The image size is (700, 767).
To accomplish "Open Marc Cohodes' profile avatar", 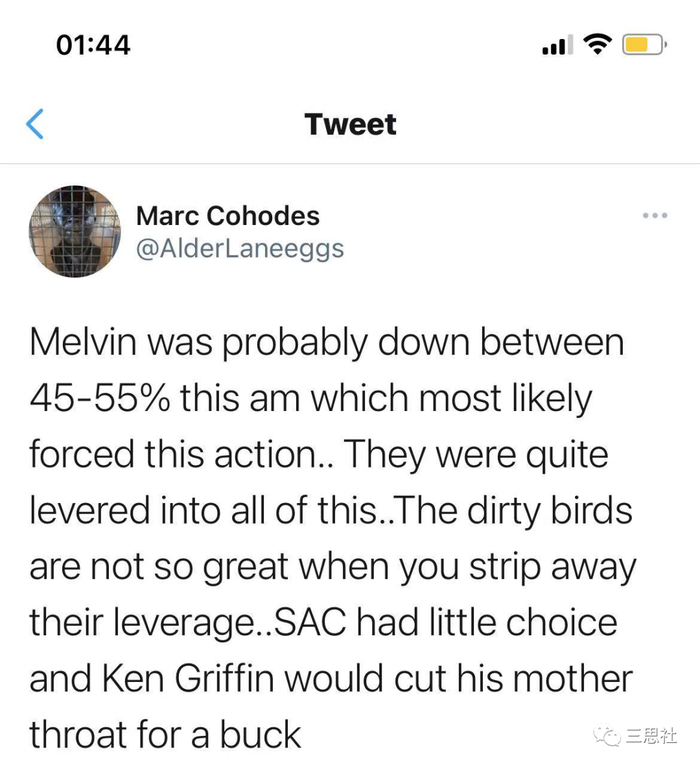I will point(75,232).
